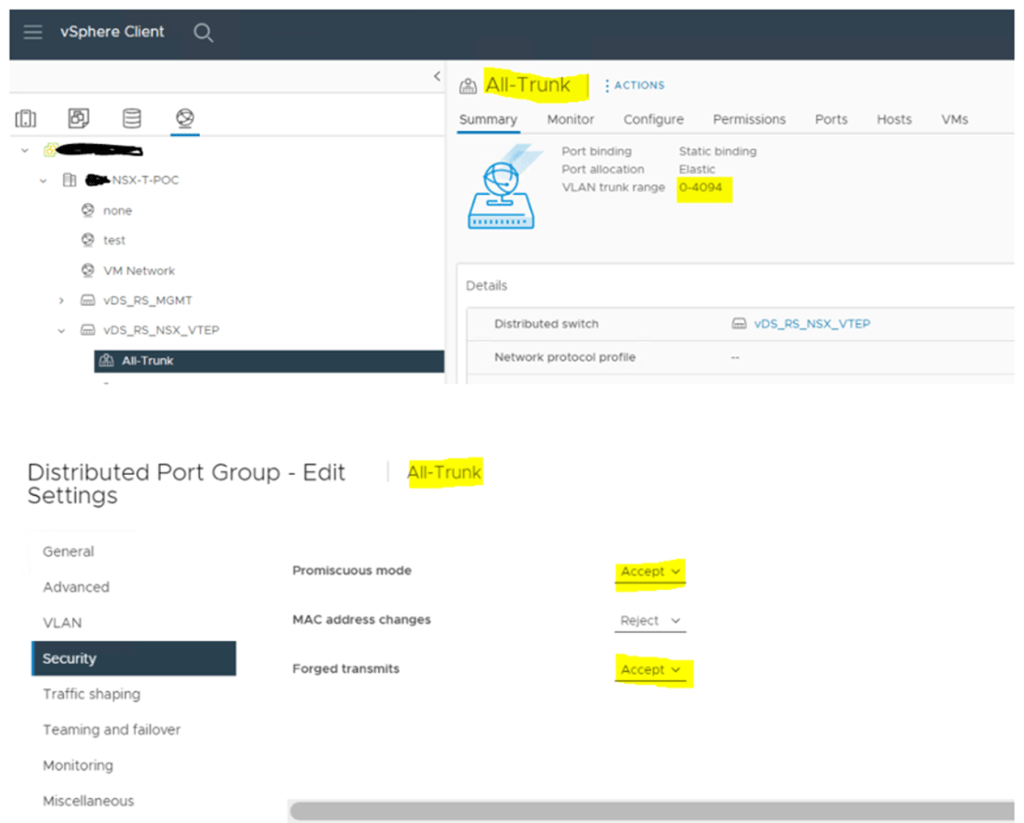1024x823 pixels.
Task: Select Teaming and failover settings section
Action: pyautogui.click(x=111, y=730)
